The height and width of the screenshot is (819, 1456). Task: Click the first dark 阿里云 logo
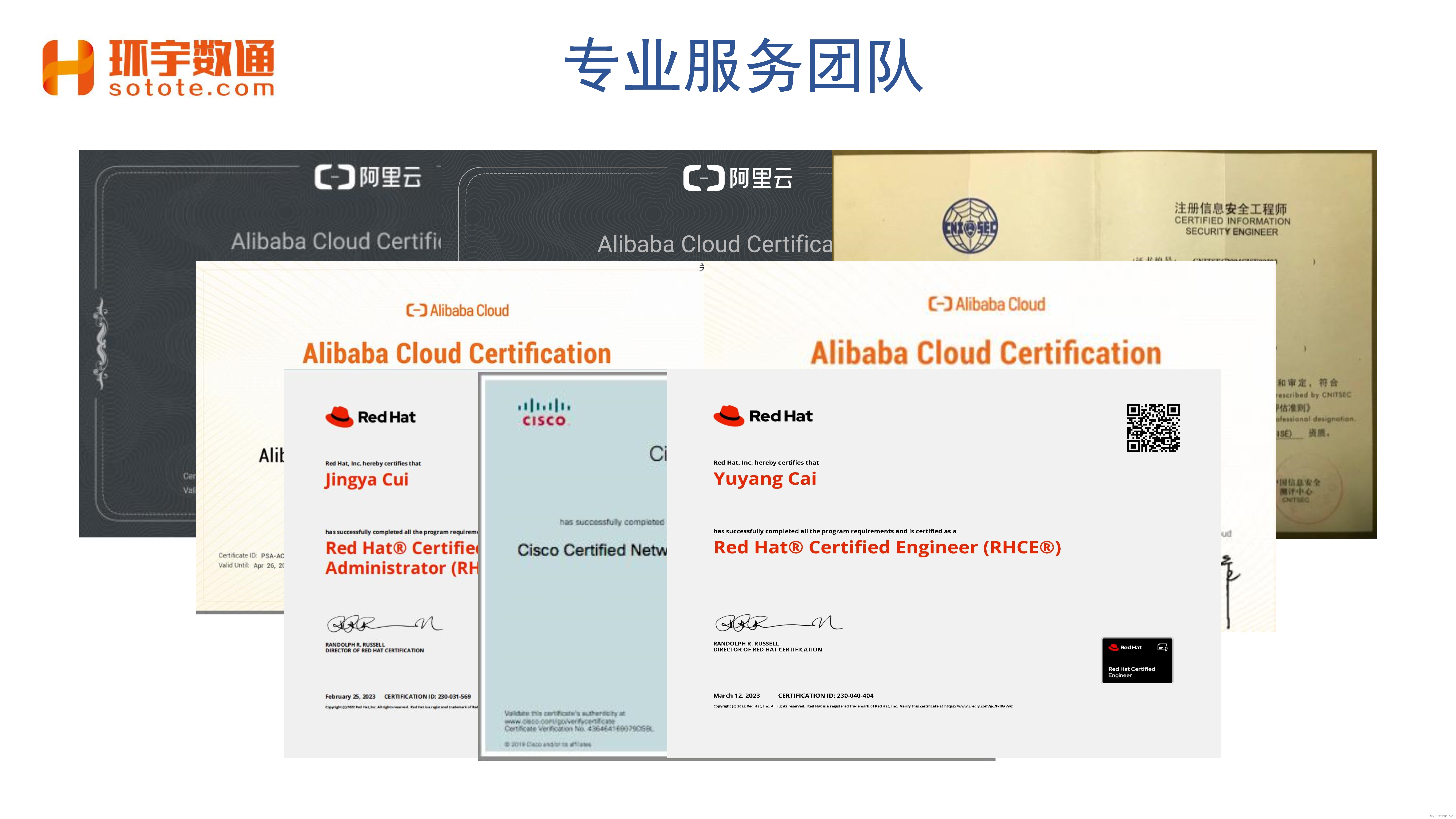(368, 177)
